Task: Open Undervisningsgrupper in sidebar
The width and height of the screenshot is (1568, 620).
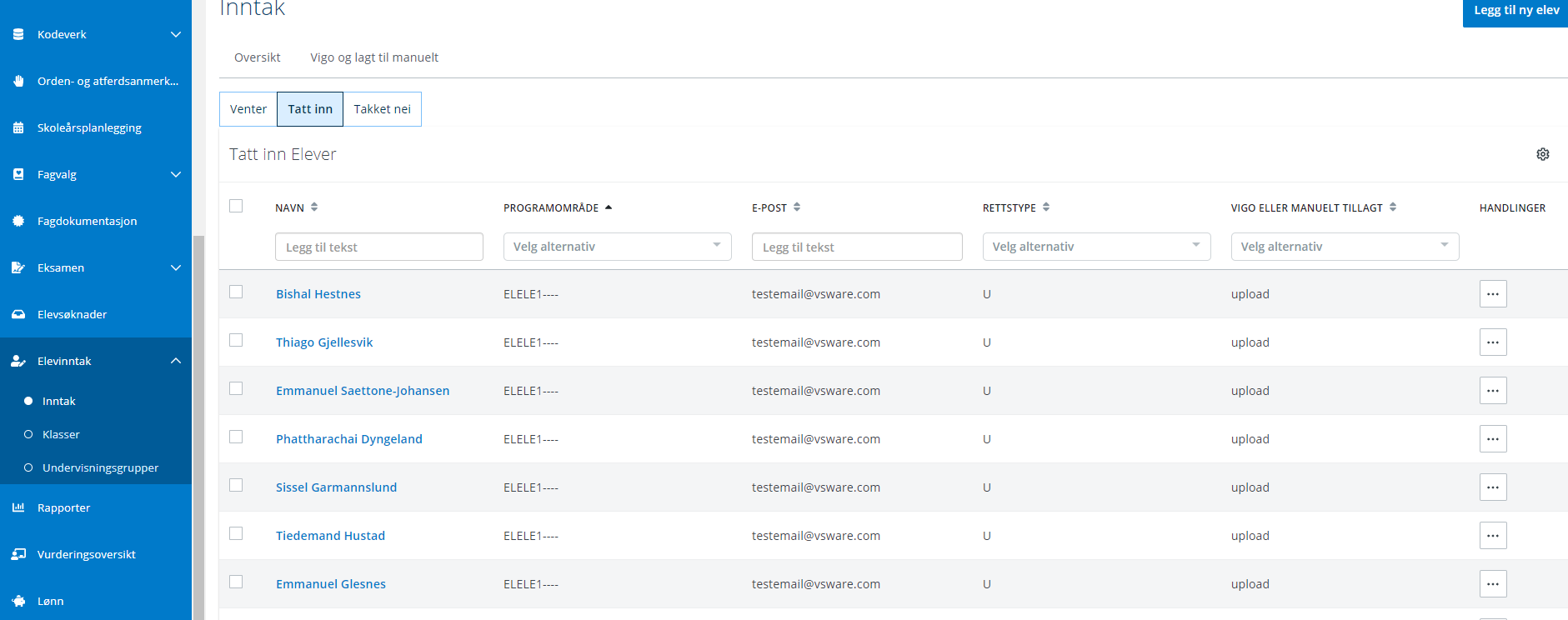Action: pyautogui.click(x=100, y=467)
